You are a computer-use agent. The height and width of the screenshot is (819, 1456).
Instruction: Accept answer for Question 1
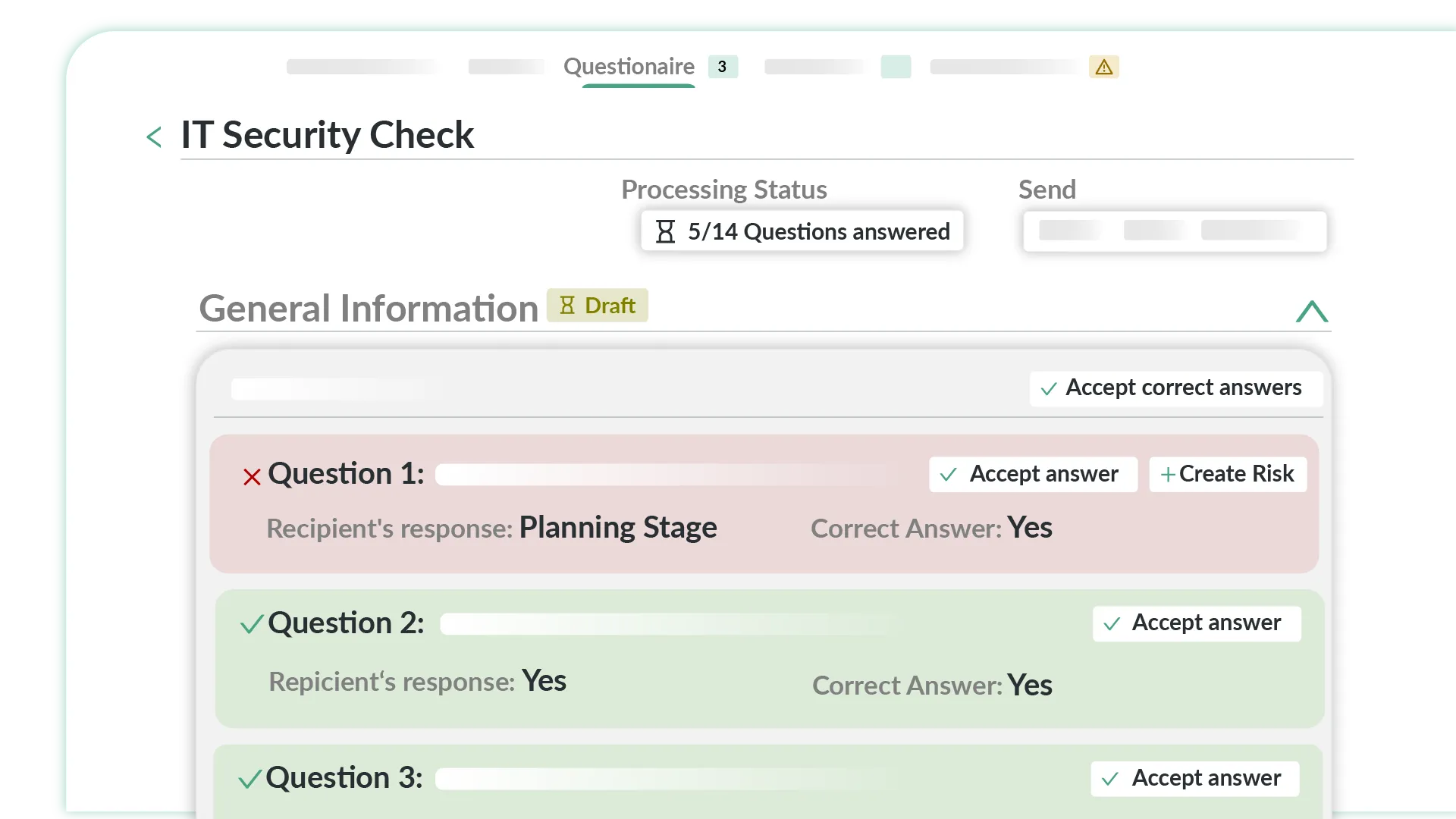(x=1033, y=474)
